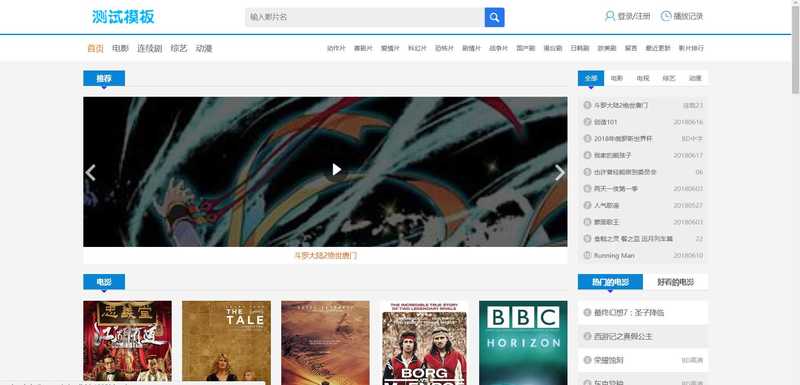
Task: Click the movie title search field
Action: coord(365,17)
